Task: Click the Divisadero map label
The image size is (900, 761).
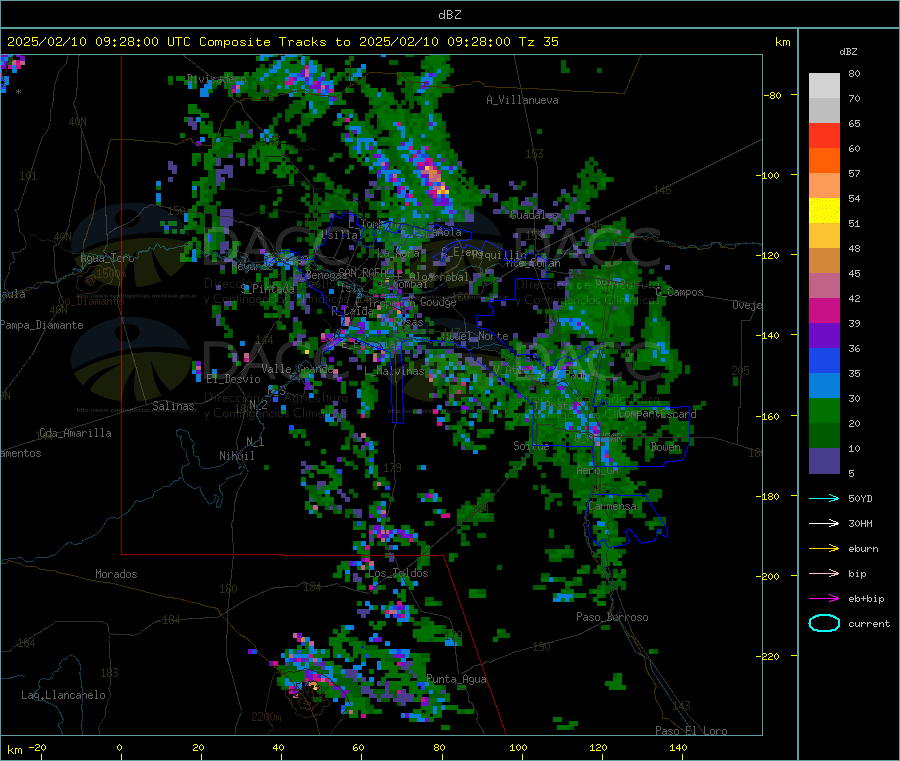Action: pos(216,79)
